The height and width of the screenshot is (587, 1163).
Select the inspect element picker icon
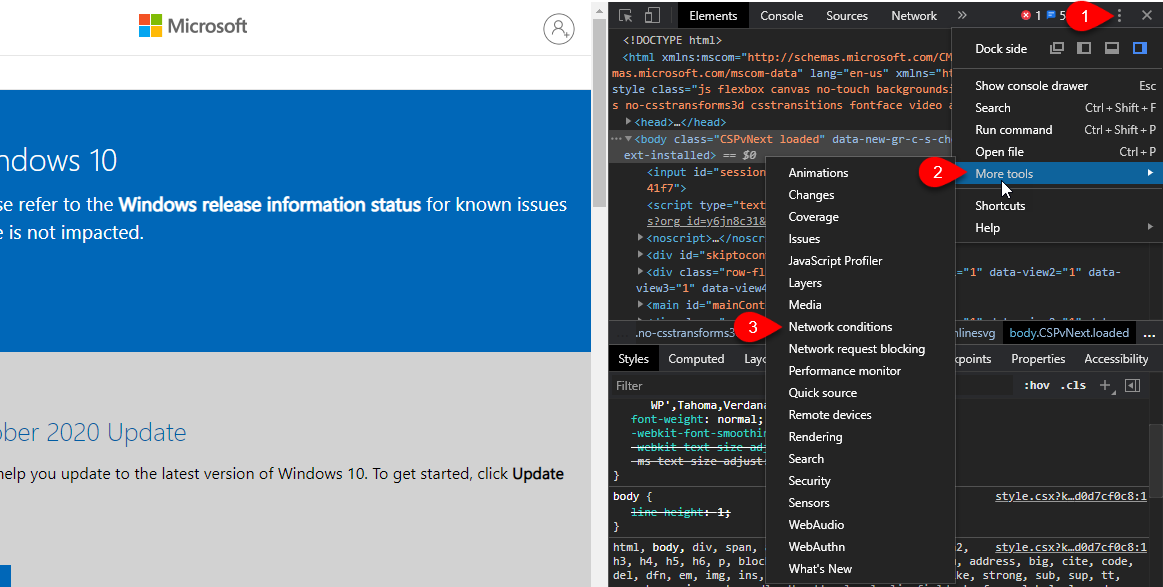click(625, 16)
